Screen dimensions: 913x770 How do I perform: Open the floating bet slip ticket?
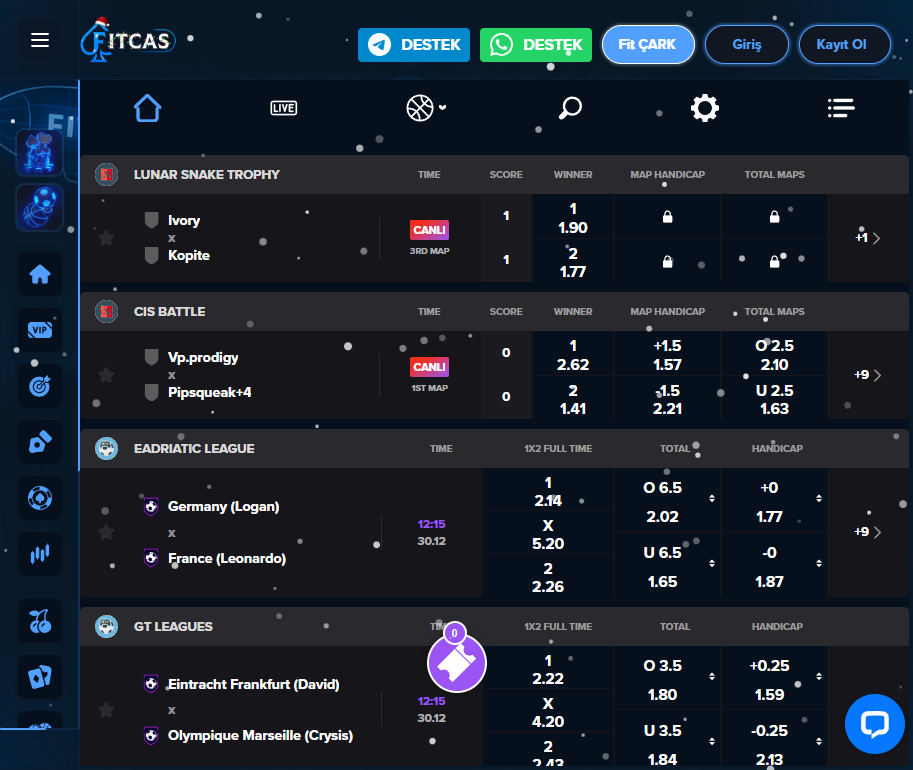456,662
